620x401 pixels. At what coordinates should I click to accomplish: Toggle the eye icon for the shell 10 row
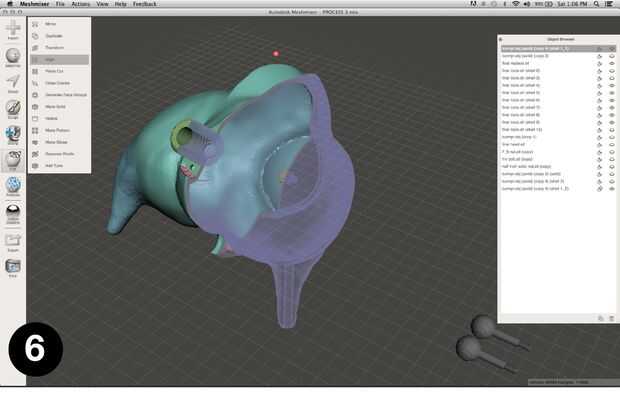click(x=612, y=130)
